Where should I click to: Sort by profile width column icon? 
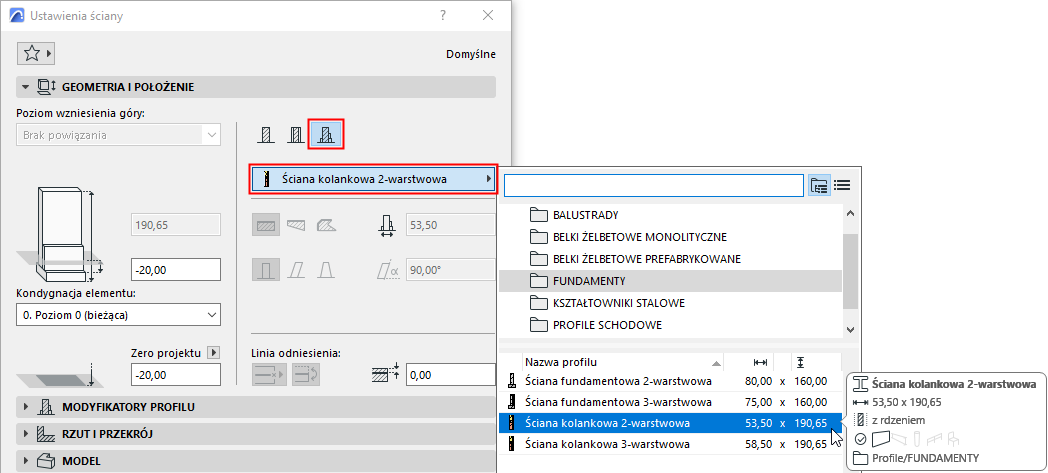[x=760, y=362]
